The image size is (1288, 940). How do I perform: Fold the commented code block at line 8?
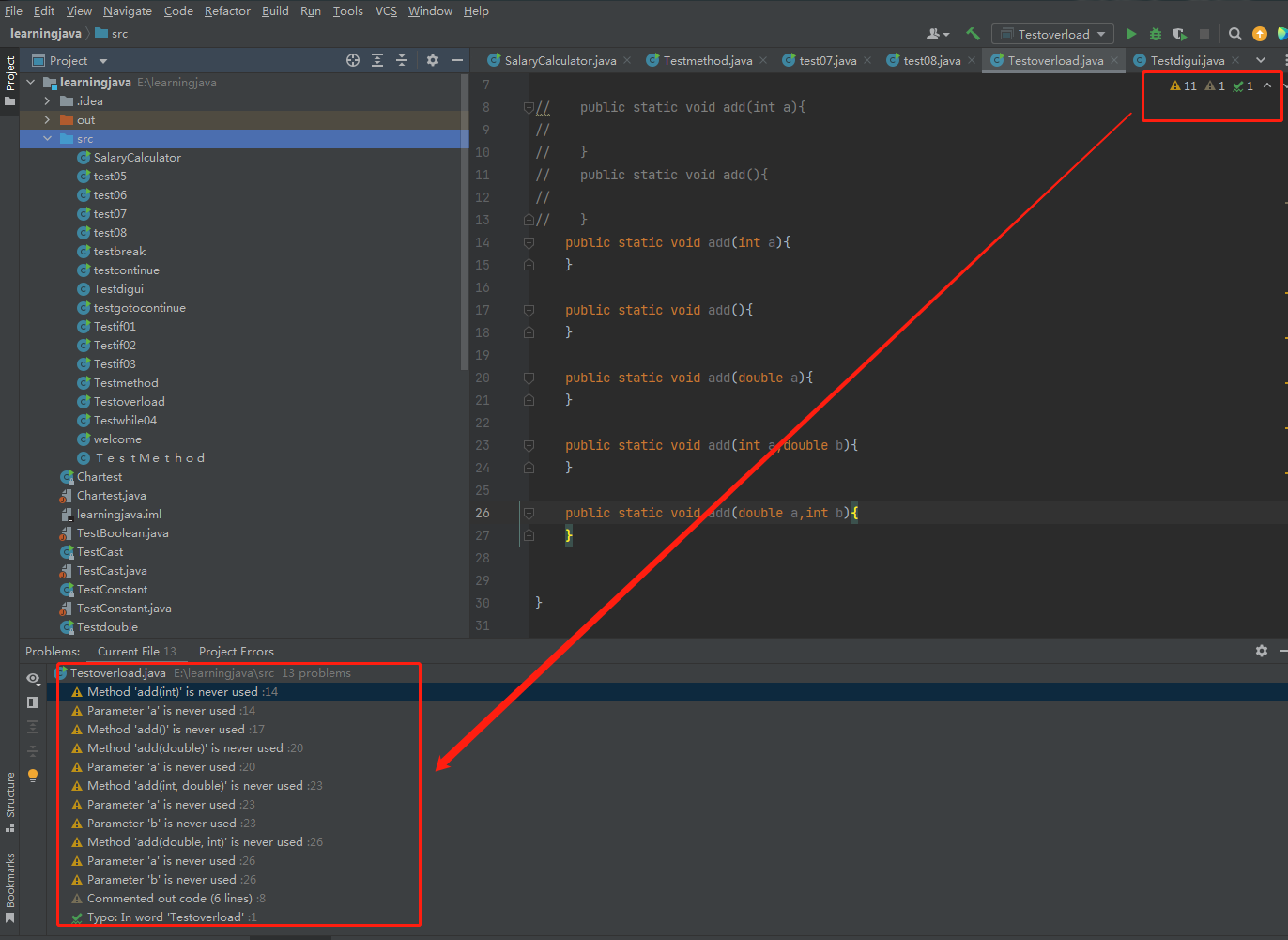(529, 107)
